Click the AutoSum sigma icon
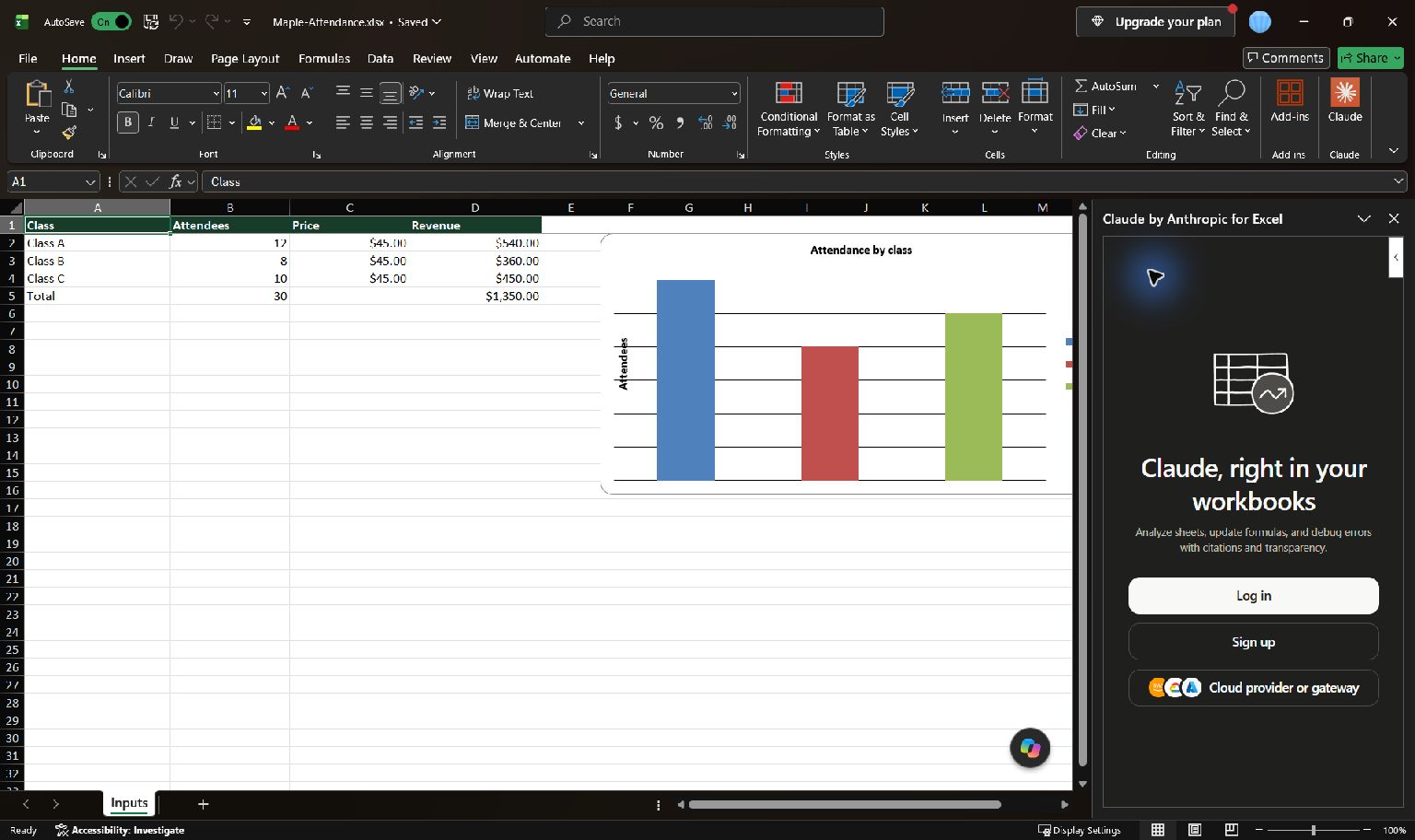This screenshot has height=840, width=1415. (1082, 86)
